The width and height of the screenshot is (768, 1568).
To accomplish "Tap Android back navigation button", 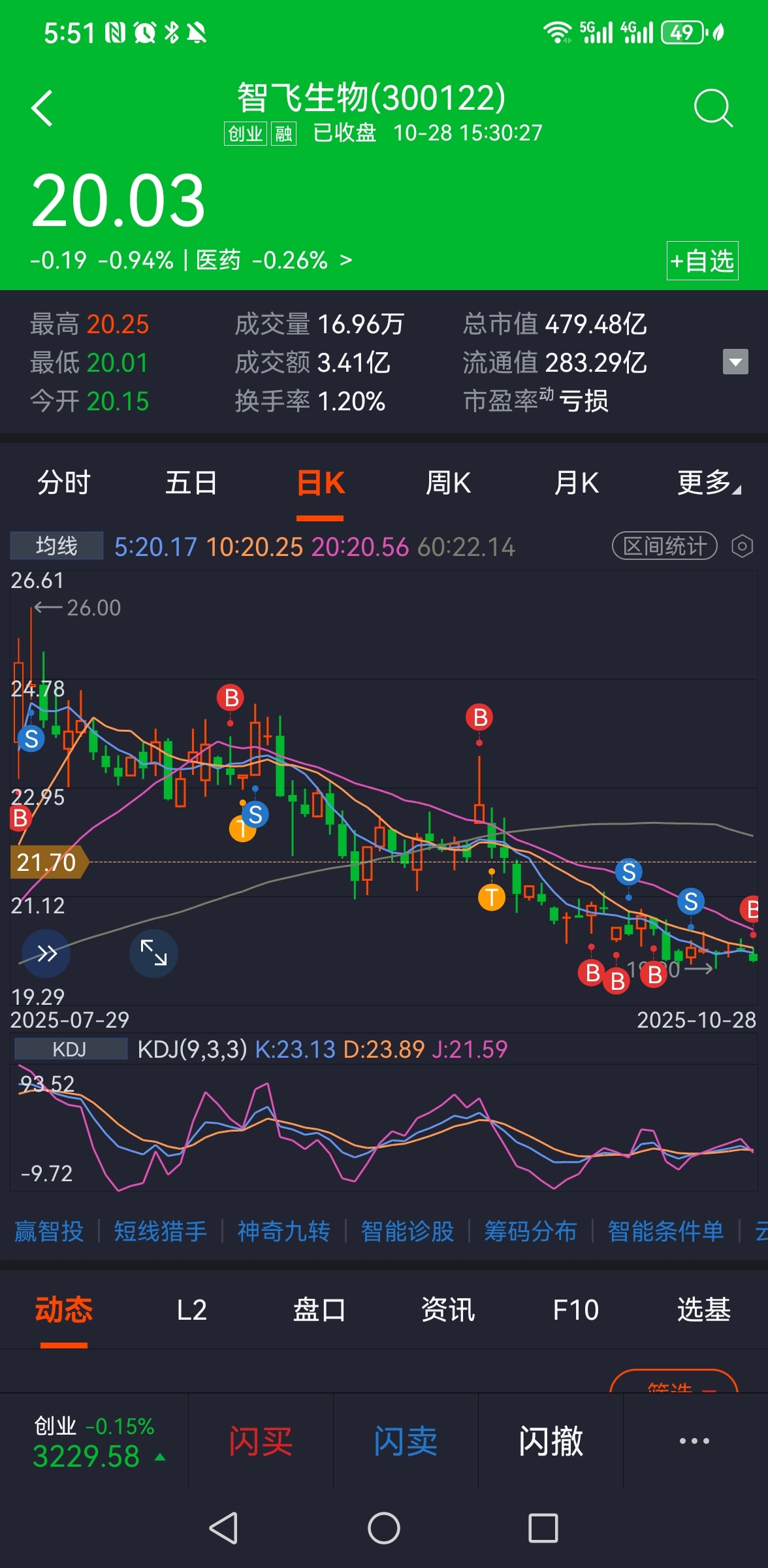I will (x=223, y=1529).
